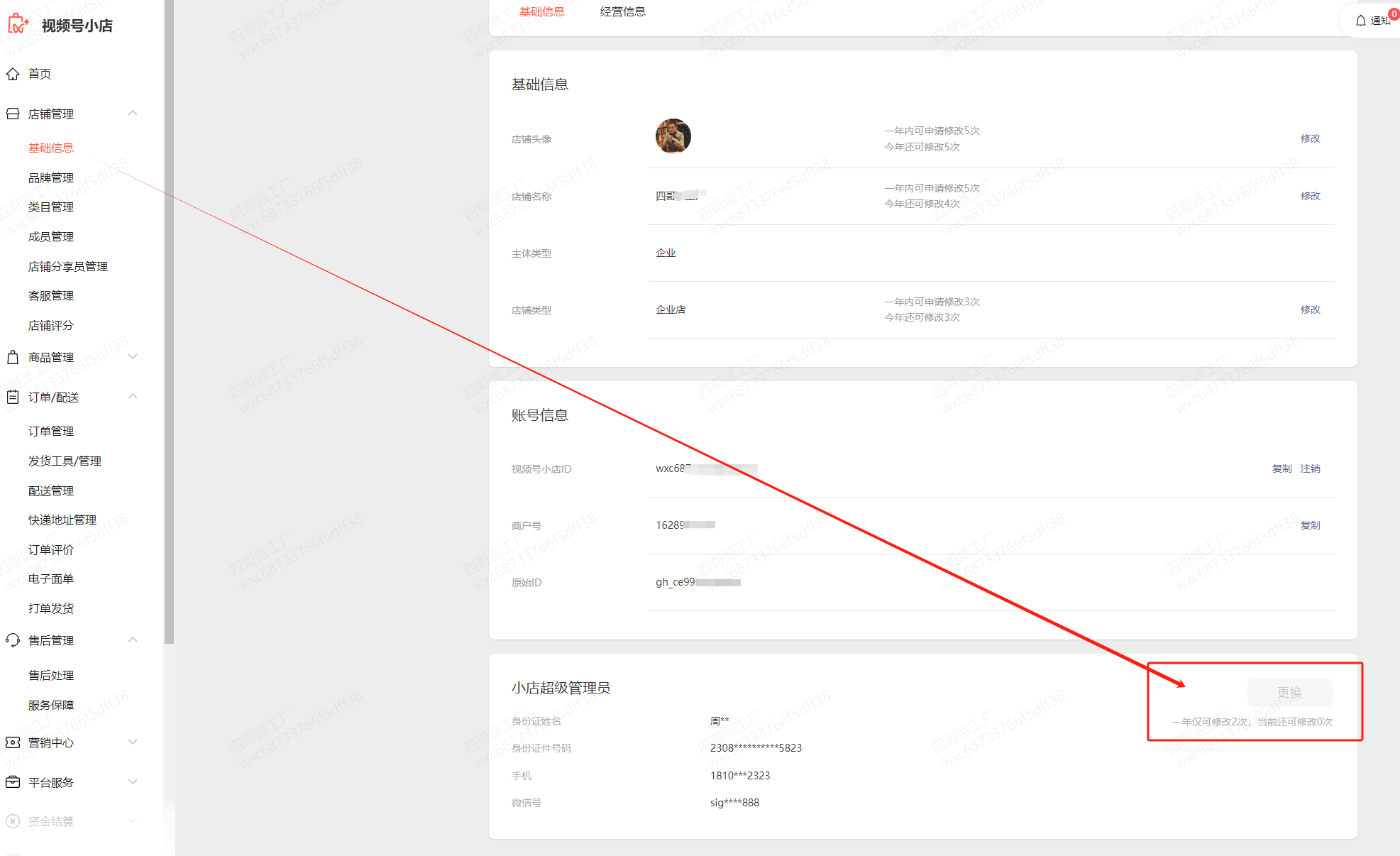
Task: Click the 订单/配送 clipboard icon
Action: pos(13,397)
